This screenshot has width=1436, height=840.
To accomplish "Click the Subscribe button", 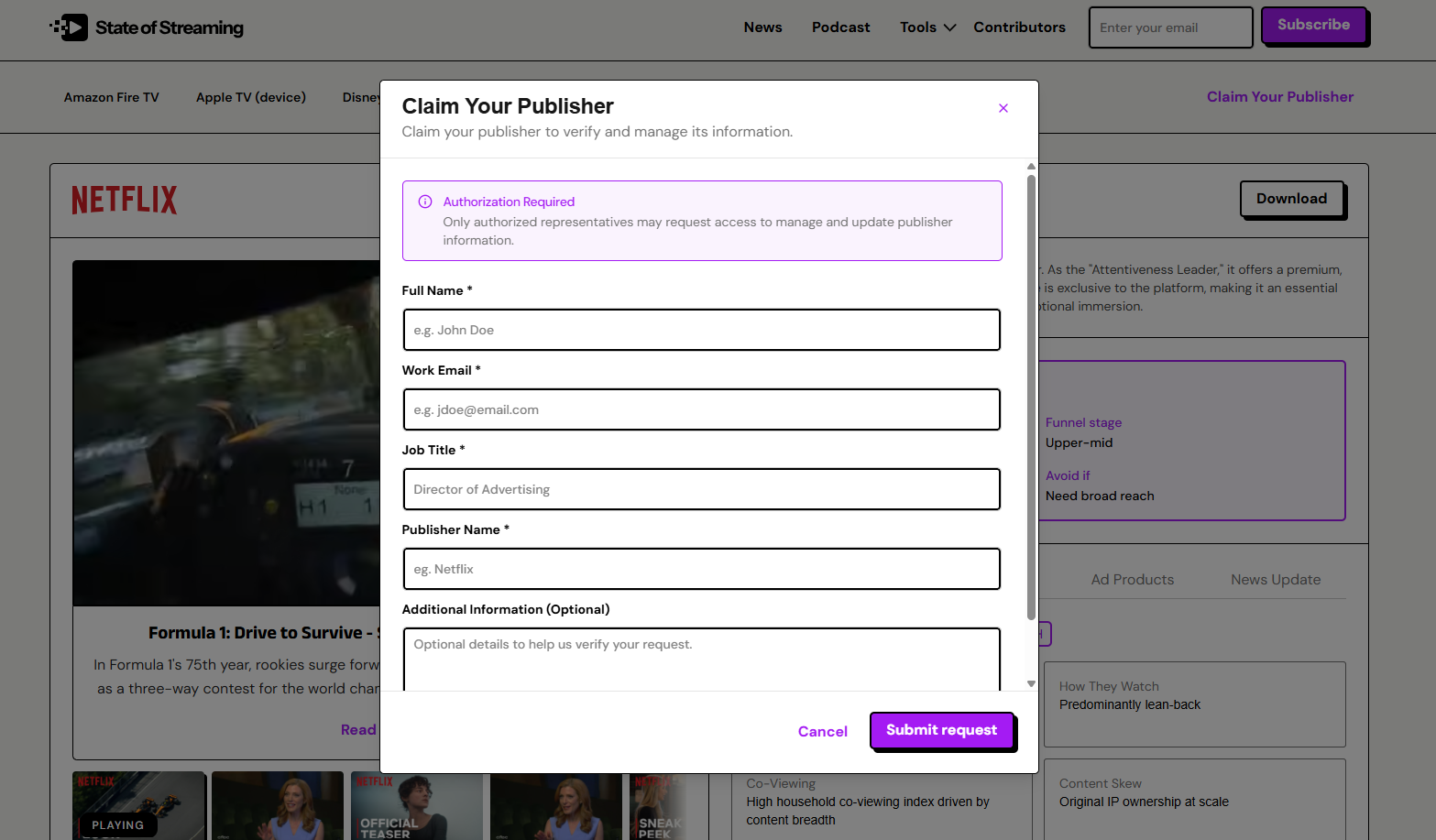I will 1313,25.
